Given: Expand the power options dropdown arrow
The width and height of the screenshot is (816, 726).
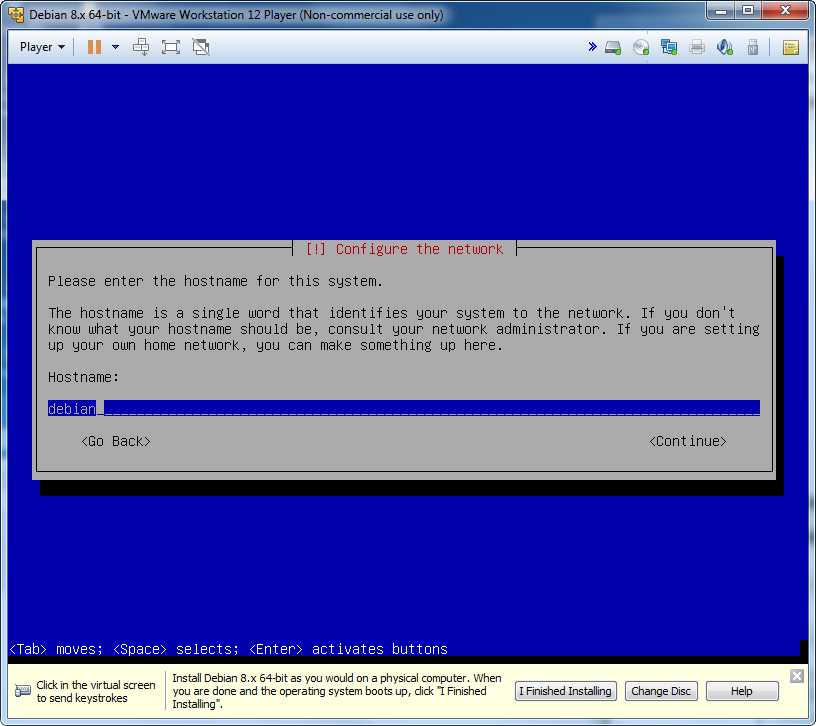Looking at the screenshot, I should point(116,47).
